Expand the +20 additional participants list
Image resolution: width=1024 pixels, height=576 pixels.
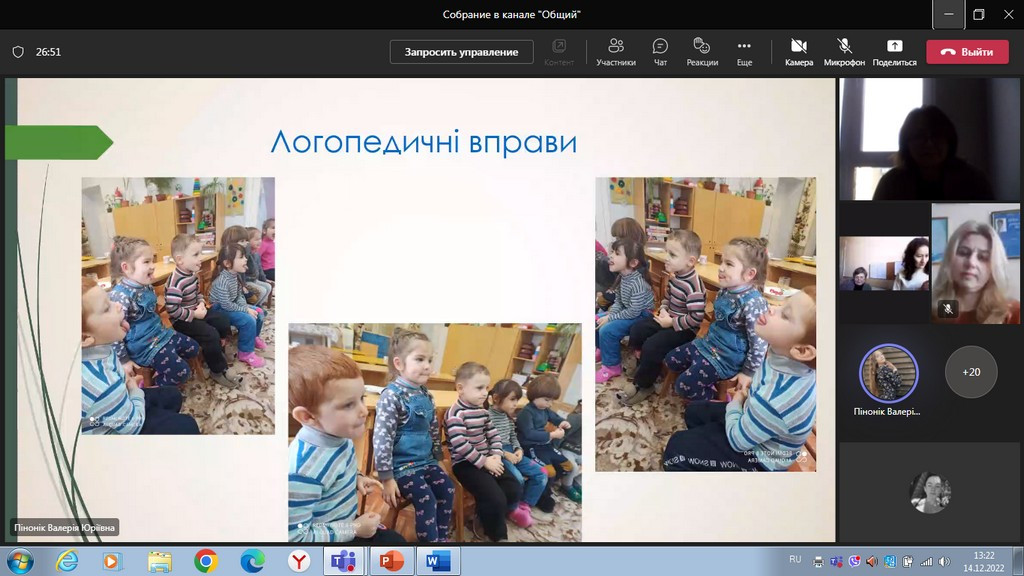[x=971, y=372]
